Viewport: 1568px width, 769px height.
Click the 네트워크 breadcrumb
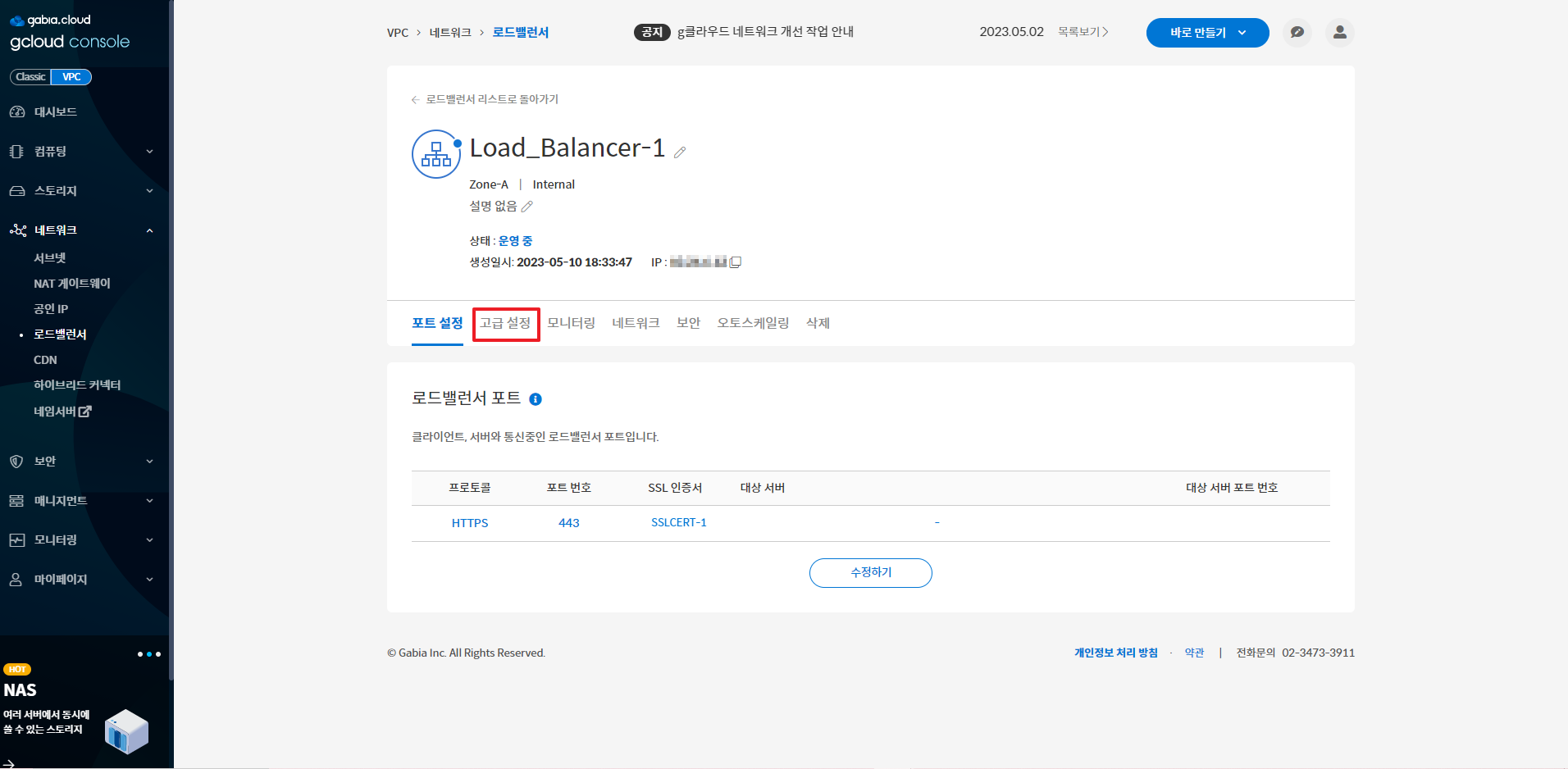pyautogui.click(x=450, y=33)
